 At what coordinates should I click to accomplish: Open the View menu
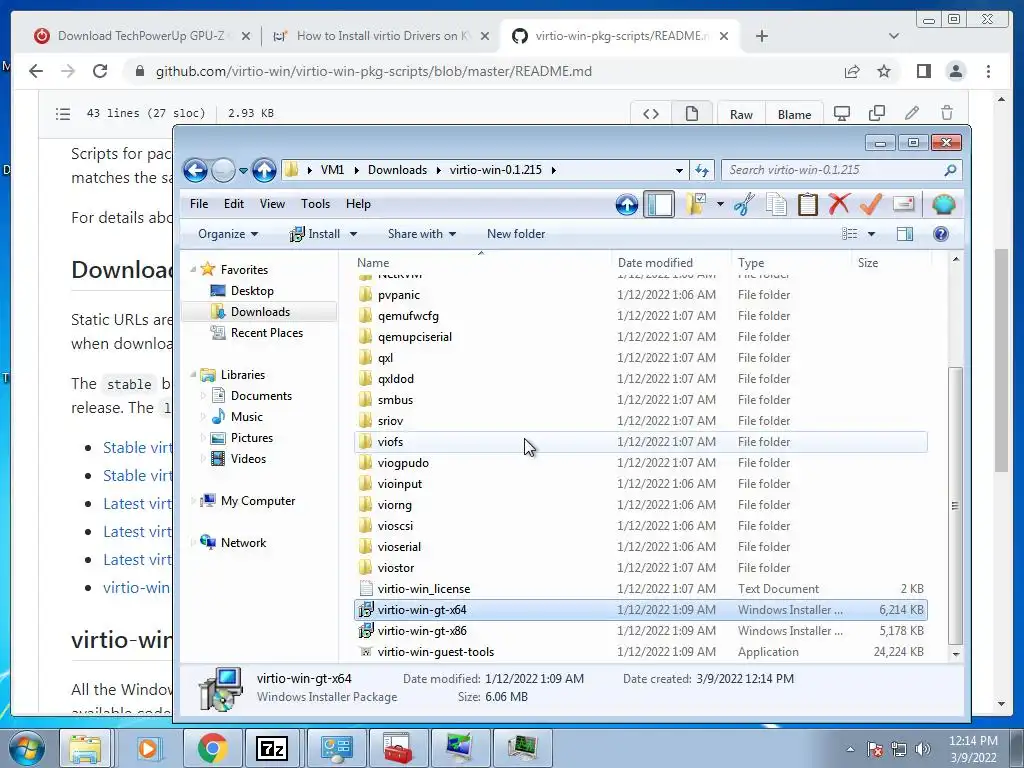(x=272, y=204)
